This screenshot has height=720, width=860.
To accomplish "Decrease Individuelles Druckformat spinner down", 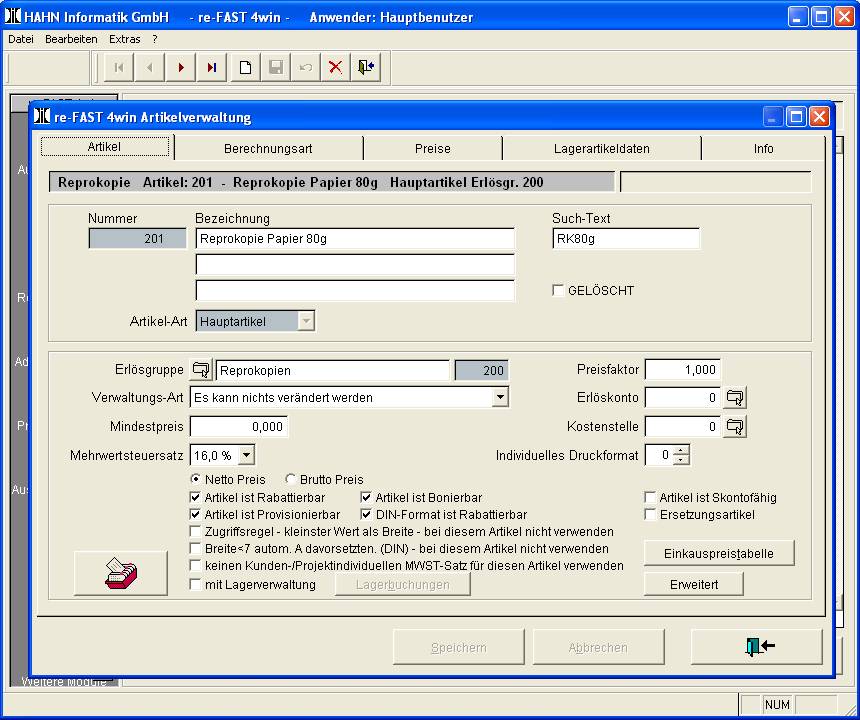I will pos(681,460).
